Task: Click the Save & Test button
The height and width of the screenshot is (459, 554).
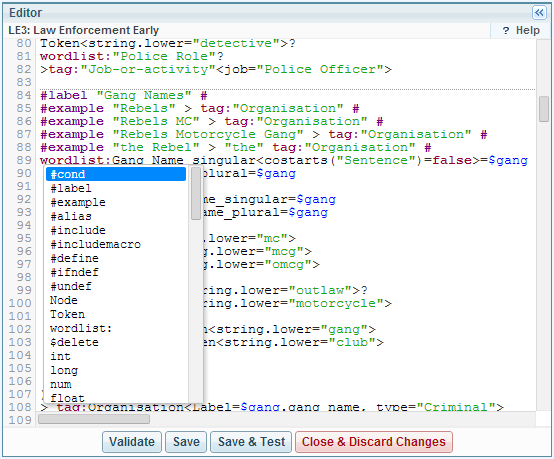Action: pos(251,442)
